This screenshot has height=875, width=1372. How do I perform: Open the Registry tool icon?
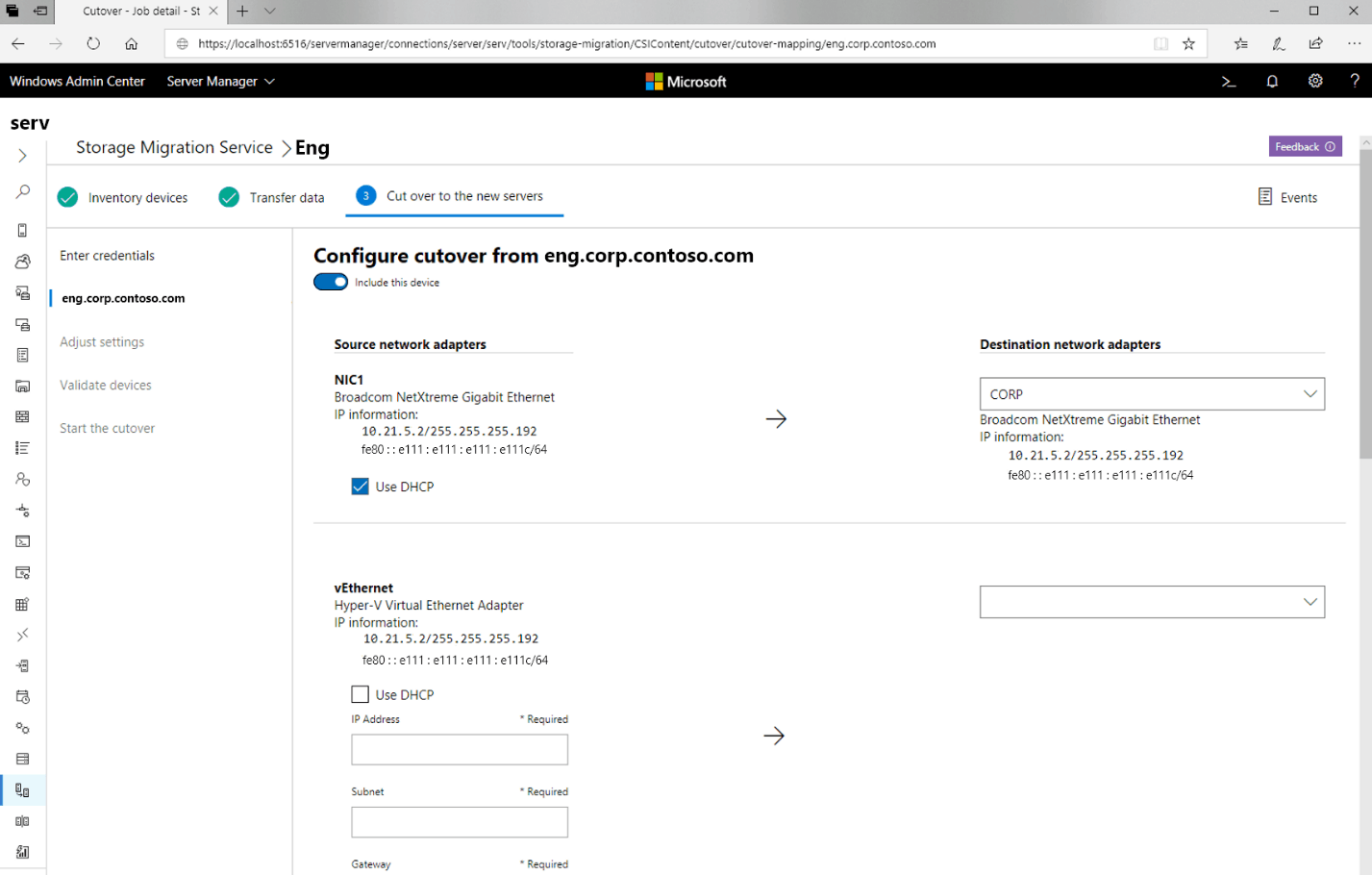[x=22, y=604]
